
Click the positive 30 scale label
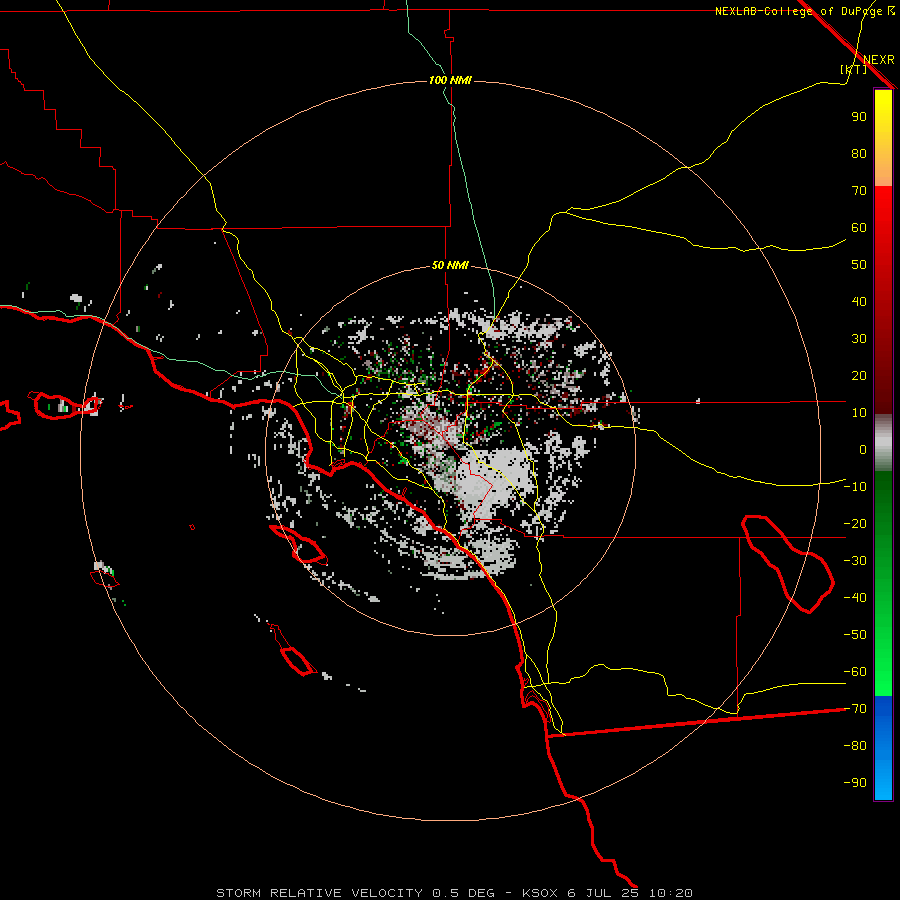tap(859, 339)
